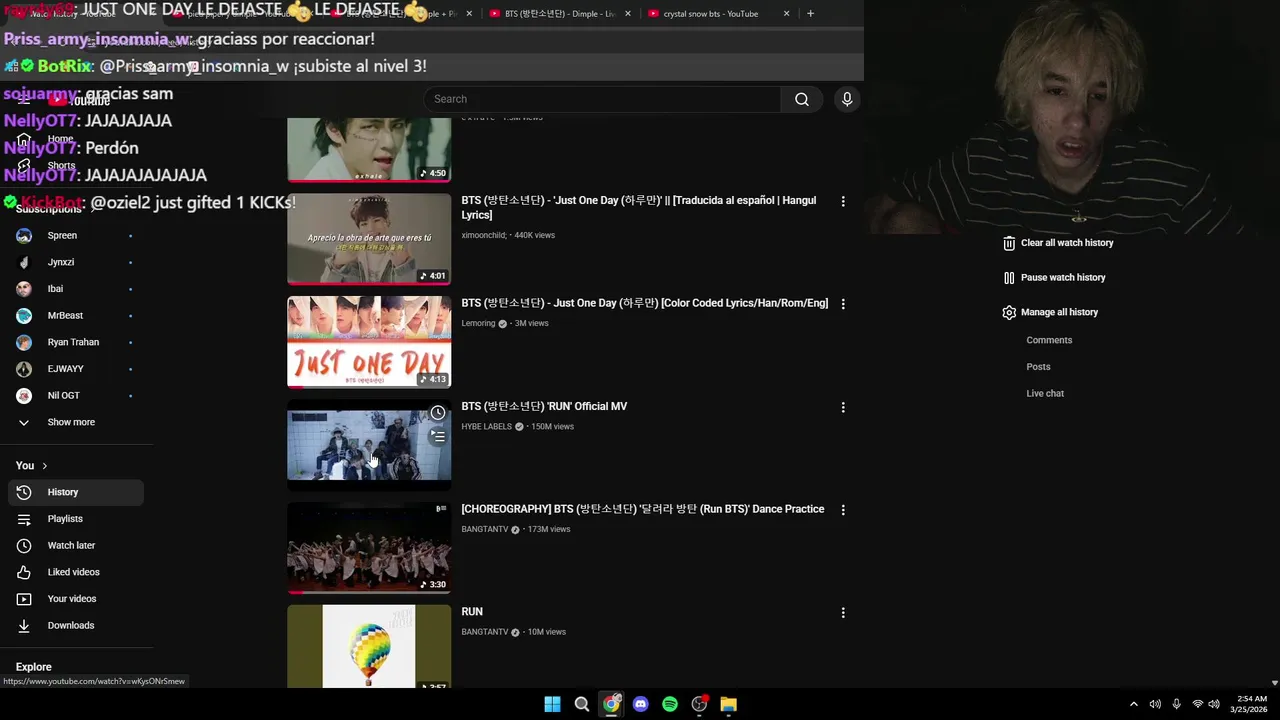Open Your videos in sidebar

coord(76,599)
